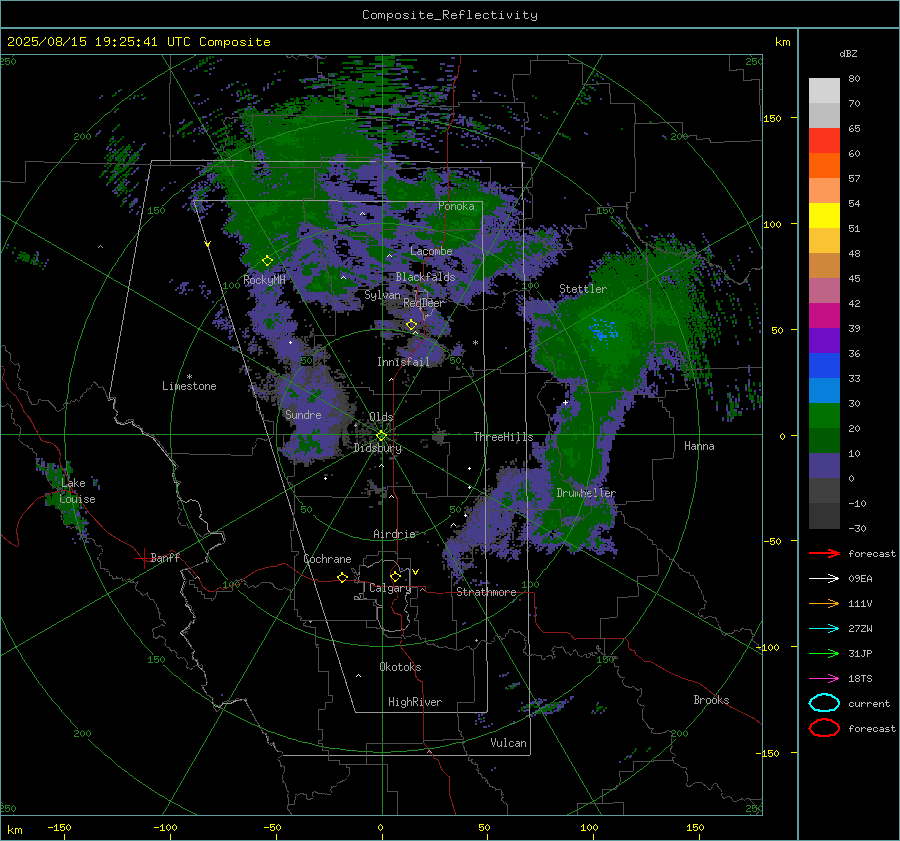Click the 09EA legend text
Screen dimensions: 900x841
coord(860,579)
